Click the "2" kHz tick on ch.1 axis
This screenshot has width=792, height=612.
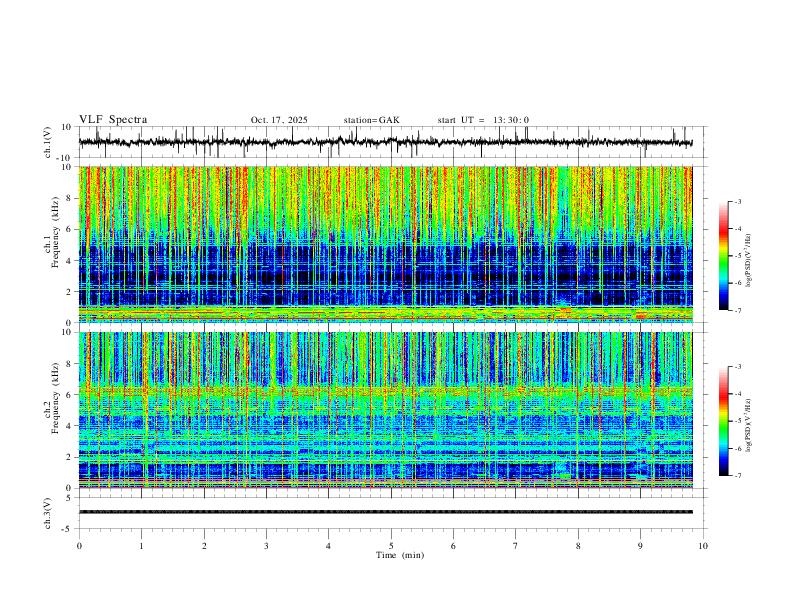[x=70, y=291]
